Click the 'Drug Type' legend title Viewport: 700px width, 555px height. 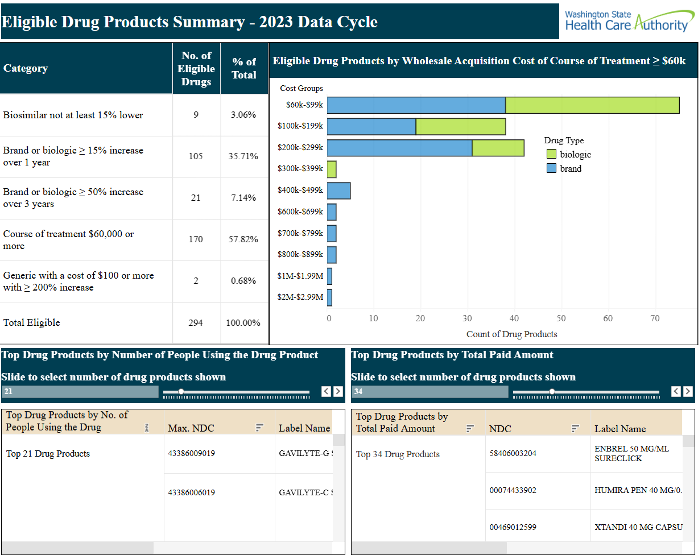click(564, 140)
